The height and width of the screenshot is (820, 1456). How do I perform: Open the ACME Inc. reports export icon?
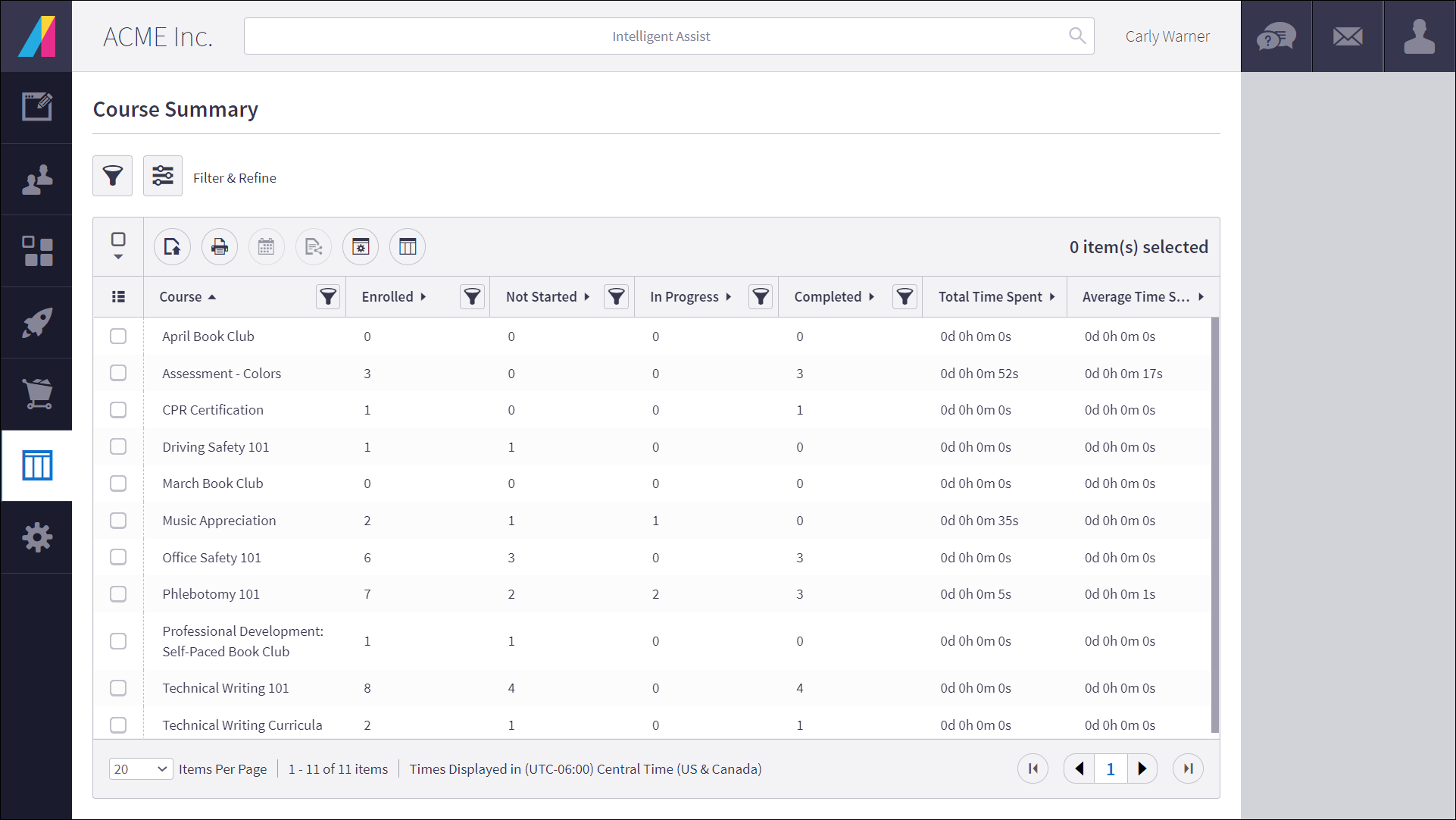point(172,246)
